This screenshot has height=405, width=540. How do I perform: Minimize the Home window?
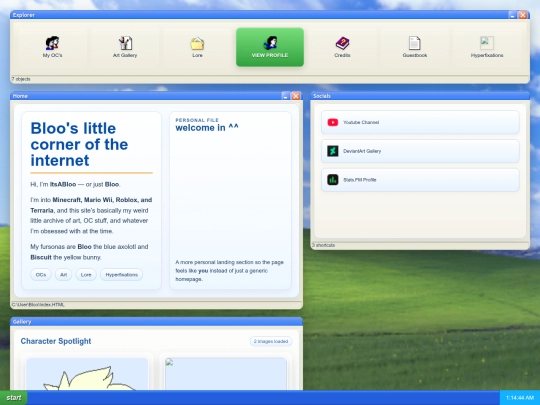285,96
